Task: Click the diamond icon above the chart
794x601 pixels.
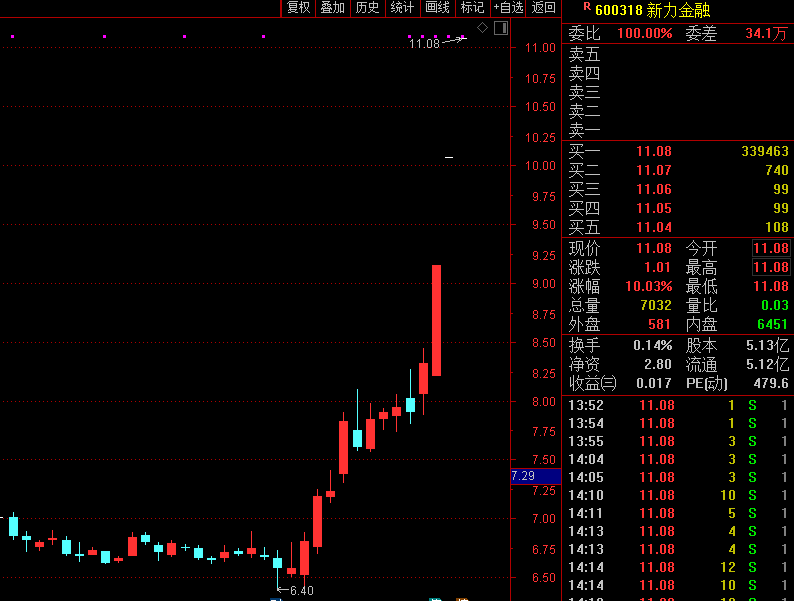Action: [x=483, y=28]
